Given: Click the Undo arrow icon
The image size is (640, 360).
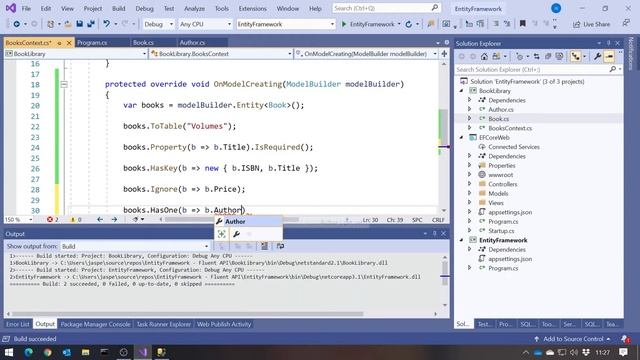Looking at the screenshot, I should click(107, 24).
